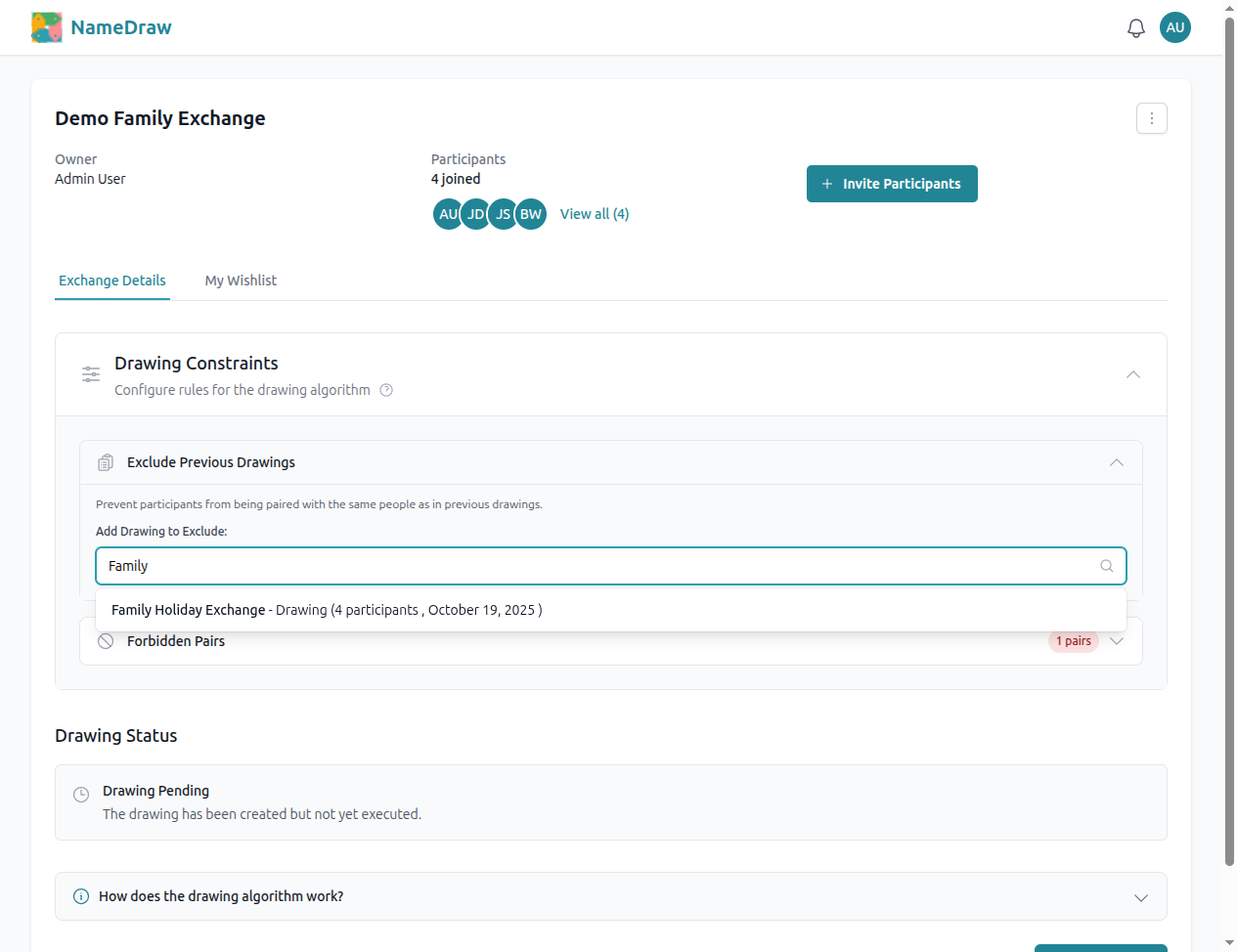1237x952 pixels.
Task: Open the exchange three-dot options menu
Action: (1151, 118)
